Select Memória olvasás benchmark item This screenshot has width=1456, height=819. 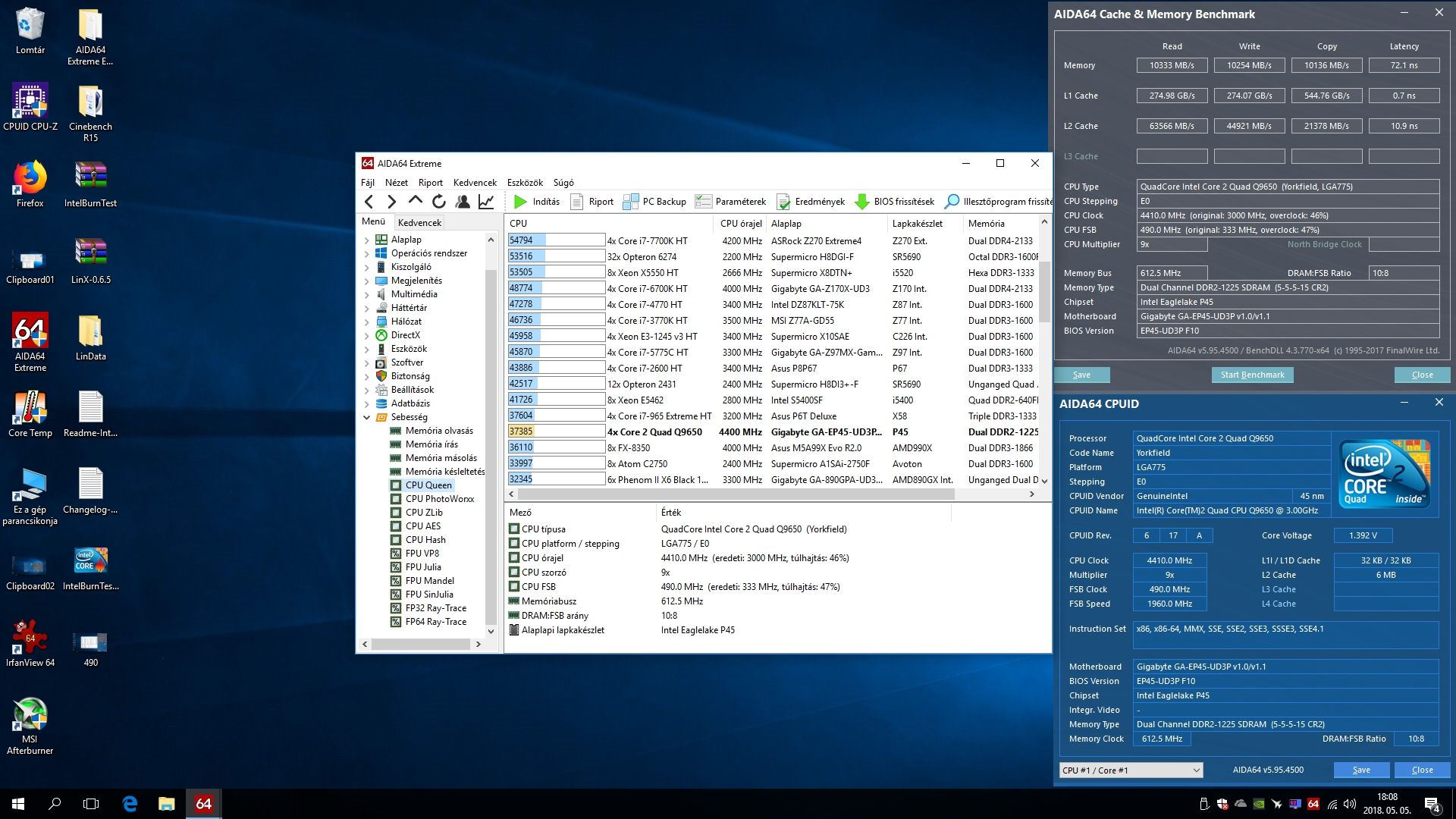click(438, 431)
